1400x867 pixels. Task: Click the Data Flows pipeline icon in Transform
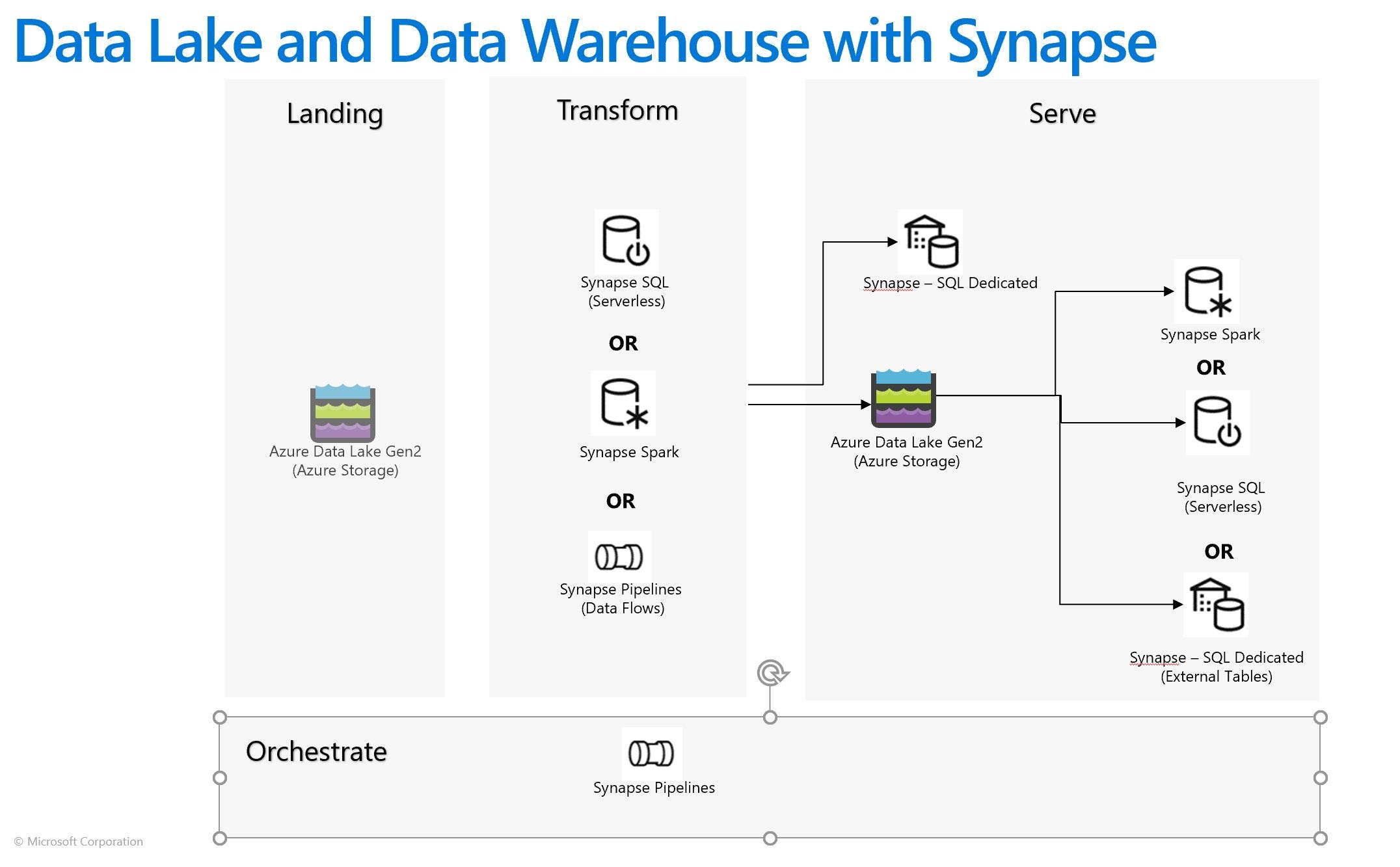point(619,557)
